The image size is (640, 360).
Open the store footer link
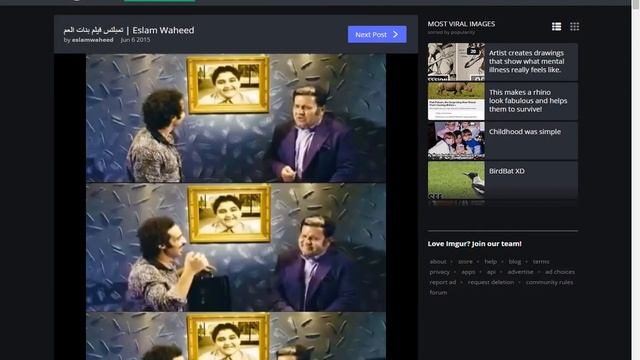[x=465, y=262]
